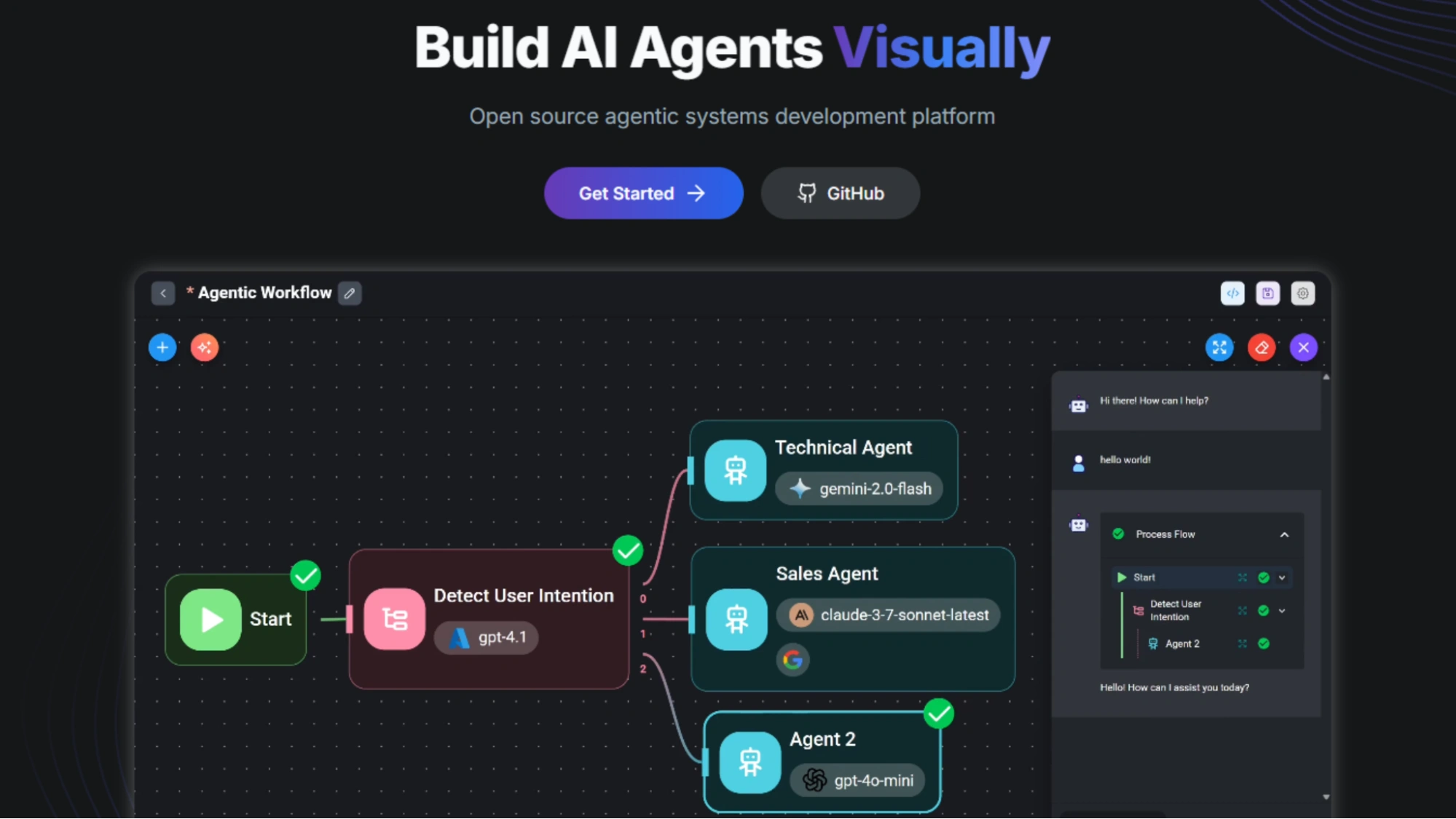Click the user avatar icon beside hello world
Image resolution: width=1456 pixels, height=819 pixels.
(1079, 463)
